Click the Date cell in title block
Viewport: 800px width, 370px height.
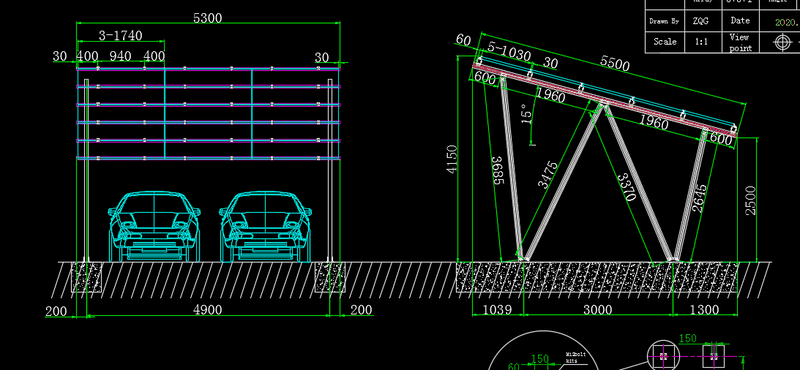740,21
